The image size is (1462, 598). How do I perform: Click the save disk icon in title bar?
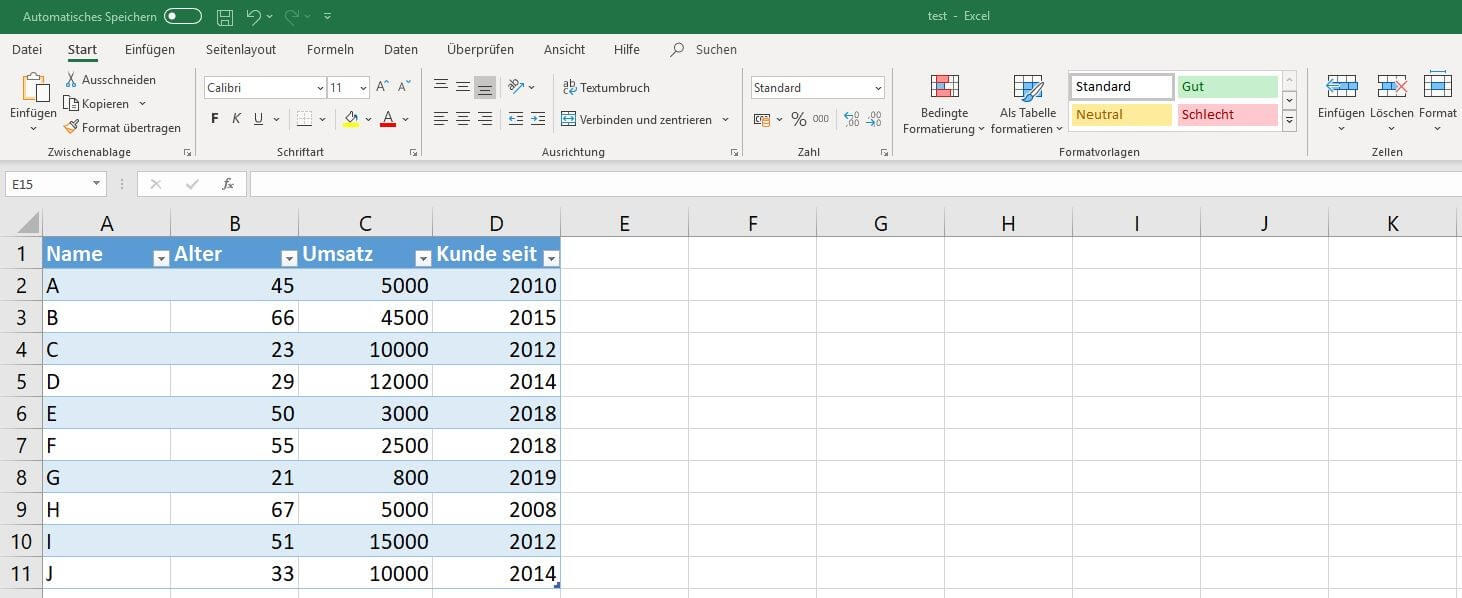coord(225,17)
